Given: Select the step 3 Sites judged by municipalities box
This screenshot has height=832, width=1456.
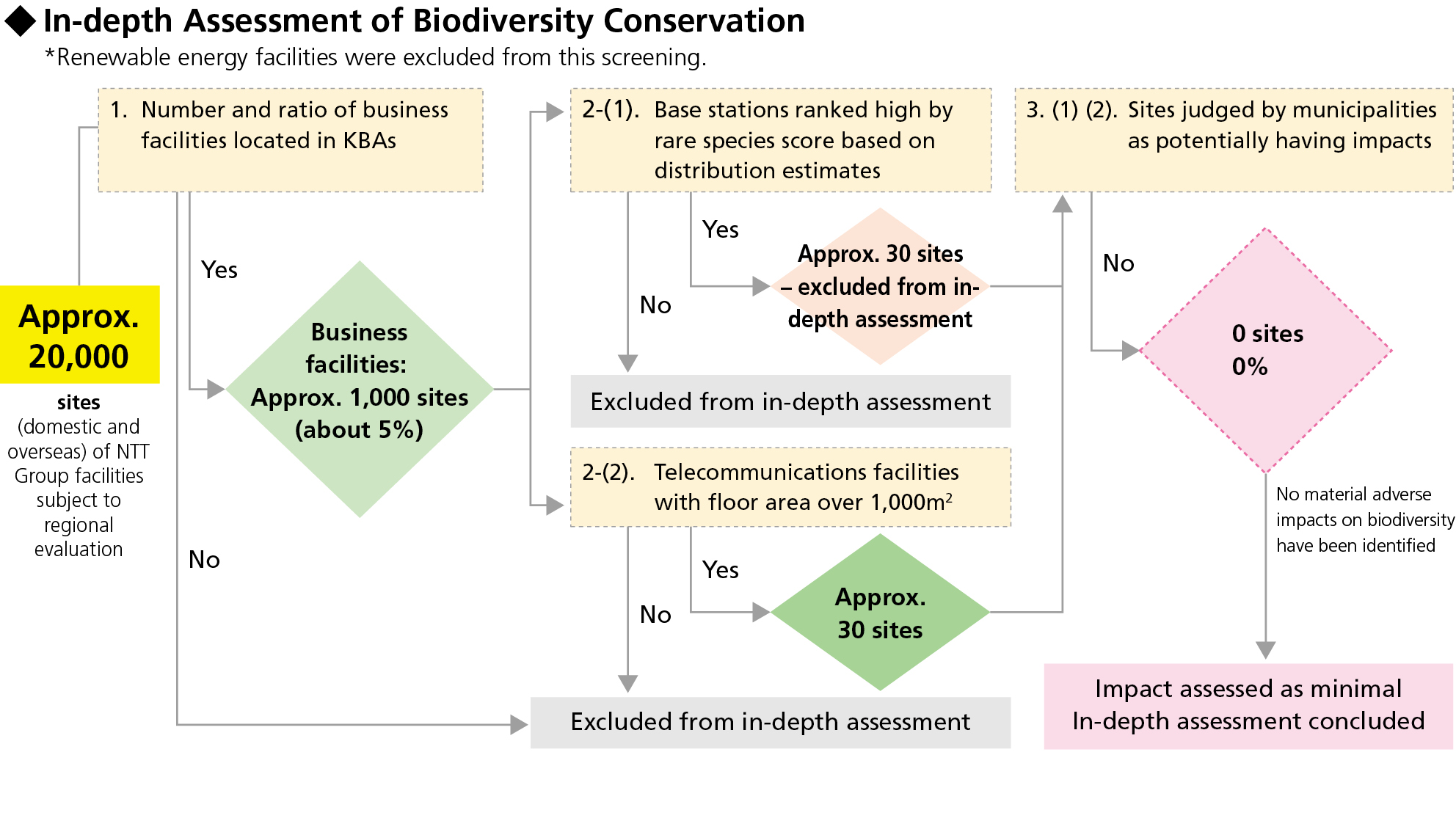Looking at the screenshot, I should tap(1234, 140).
